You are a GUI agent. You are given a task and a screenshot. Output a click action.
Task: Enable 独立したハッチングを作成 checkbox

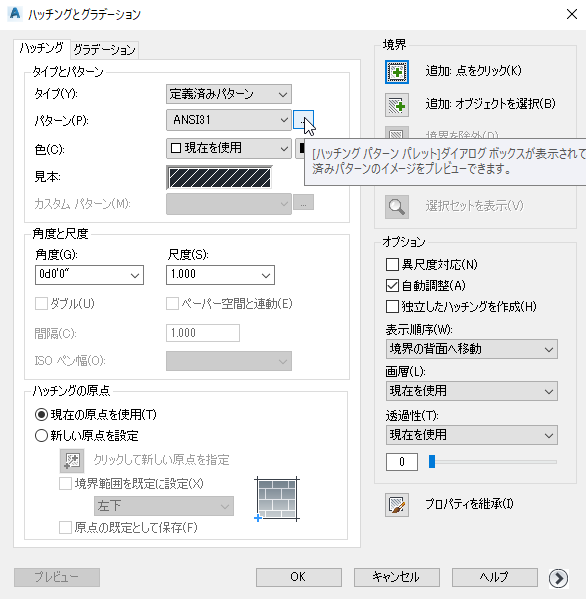click(x=392, y=306)
